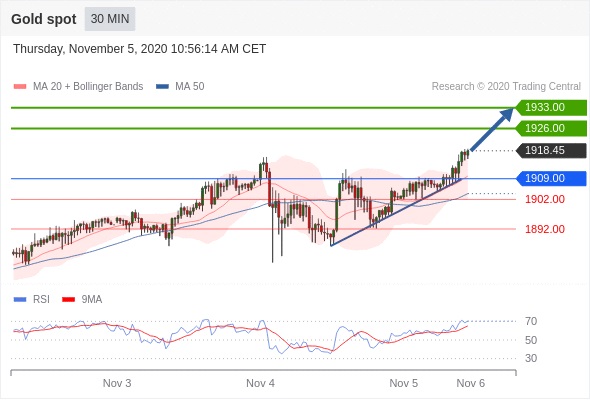Click the 1909.00 blue pivot tag

[x=551, y=178]
